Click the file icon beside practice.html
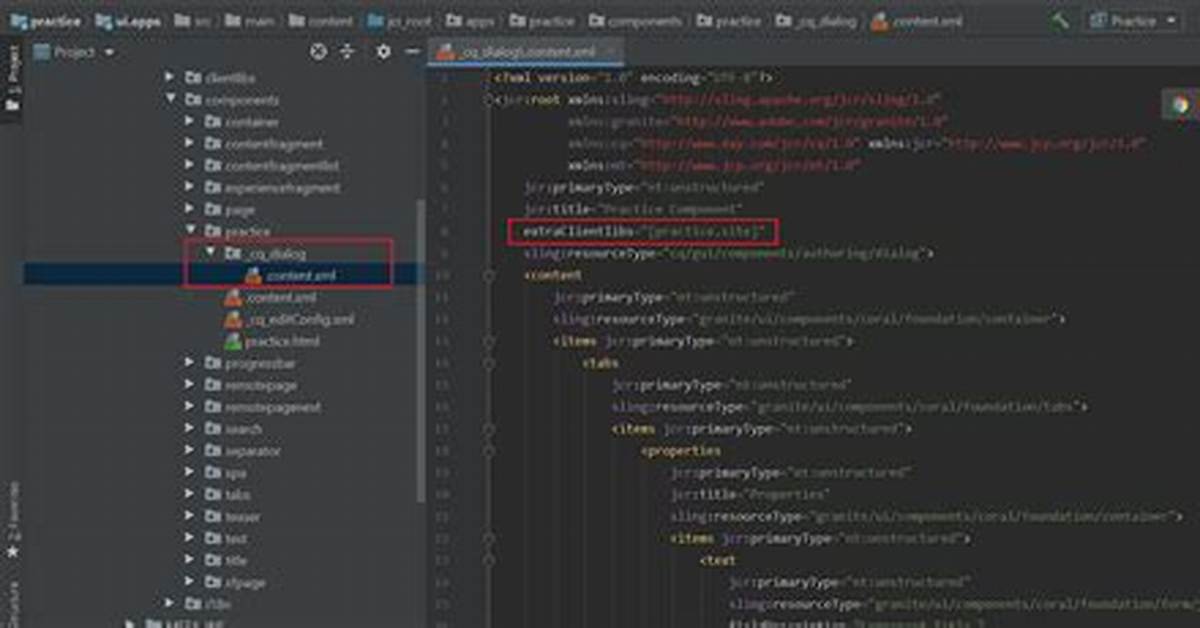 pyautogui.click(x=233, y=341)
